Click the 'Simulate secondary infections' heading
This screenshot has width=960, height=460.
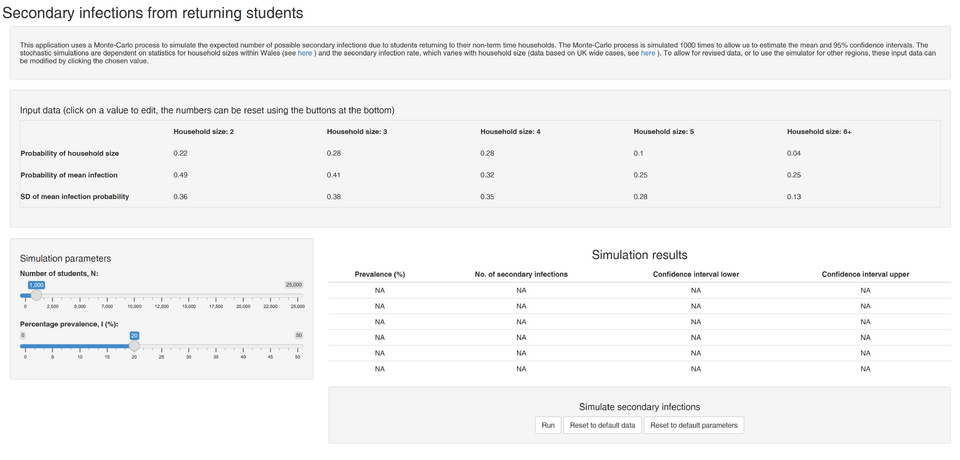click(640, 407)
